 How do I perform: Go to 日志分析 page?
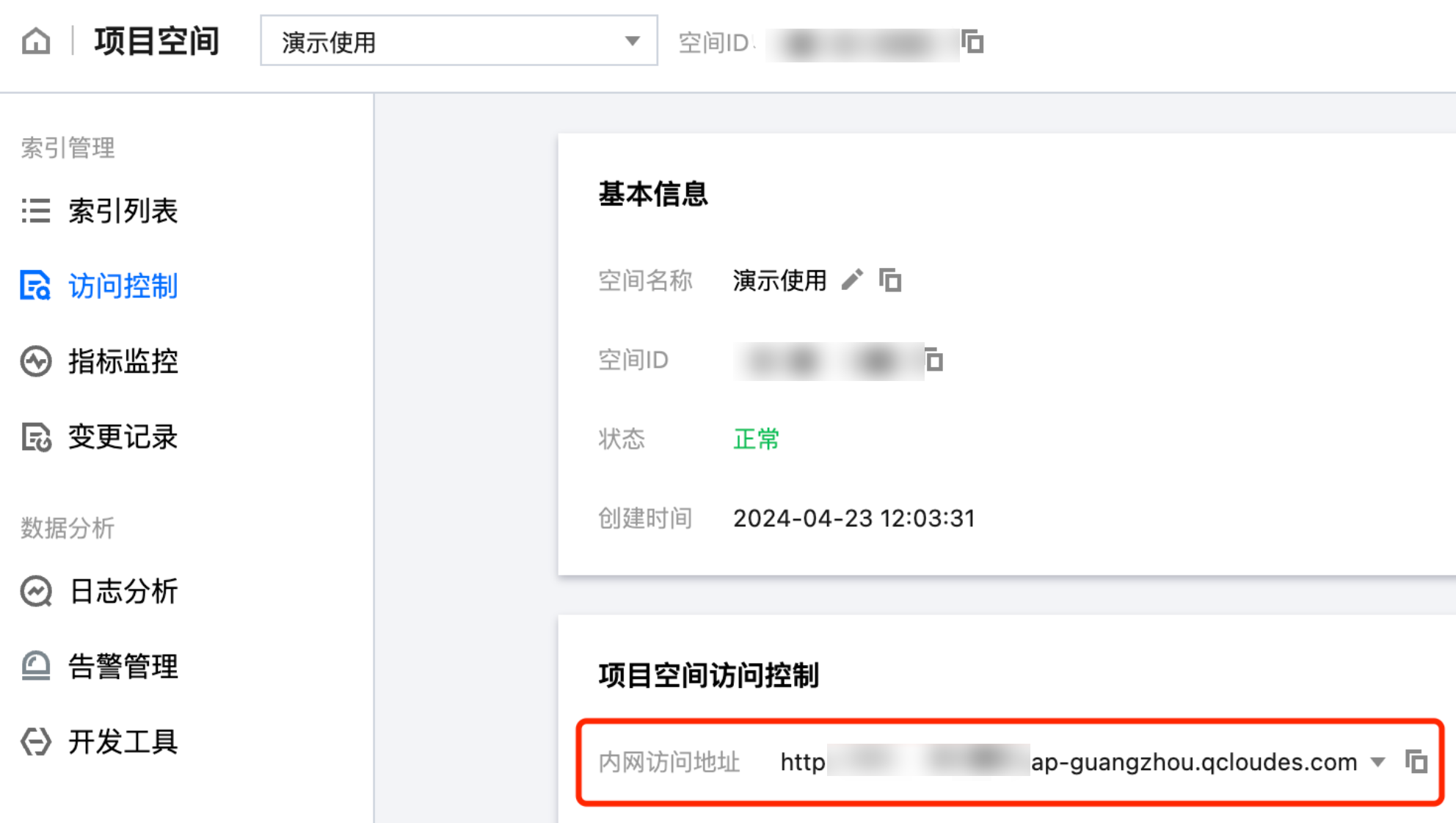(x=123, y=592)
